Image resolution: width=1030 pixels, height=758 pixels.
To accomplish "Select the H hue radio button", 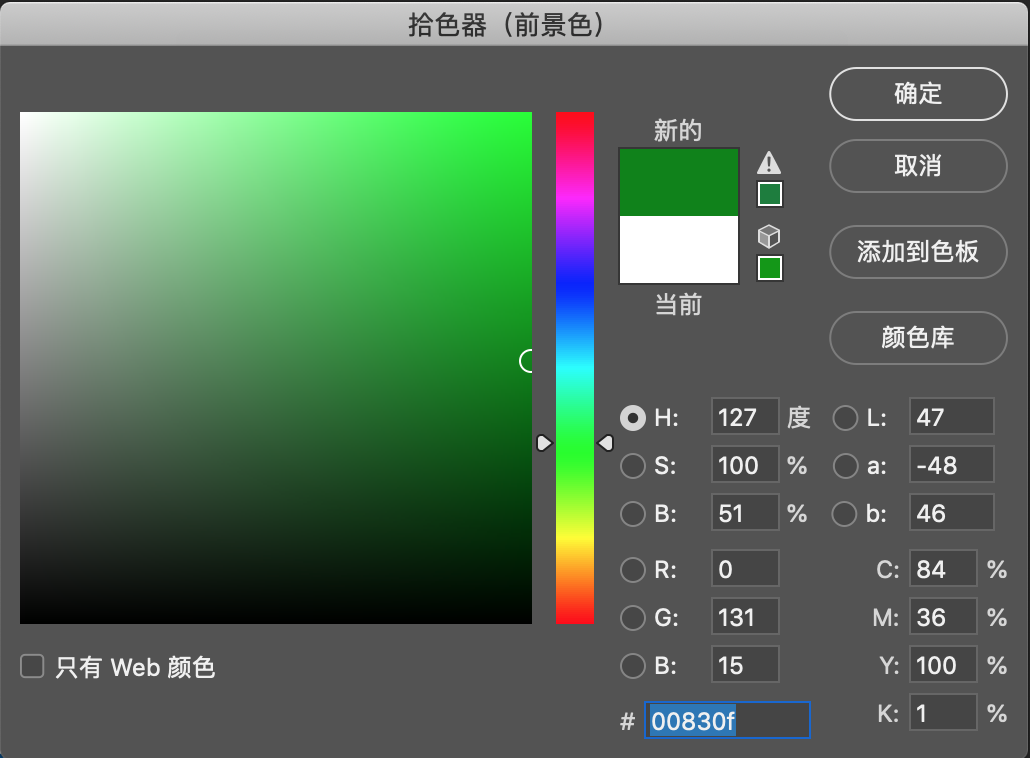I will 633,418.
